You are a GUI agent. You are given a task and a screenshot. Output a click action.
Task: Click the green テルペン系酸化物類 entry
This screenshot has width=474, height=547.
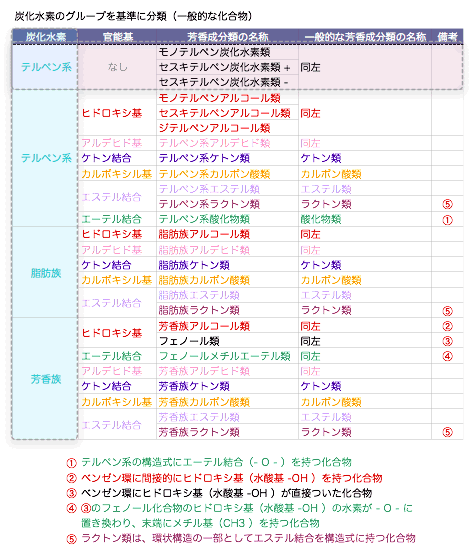point(204,219)
